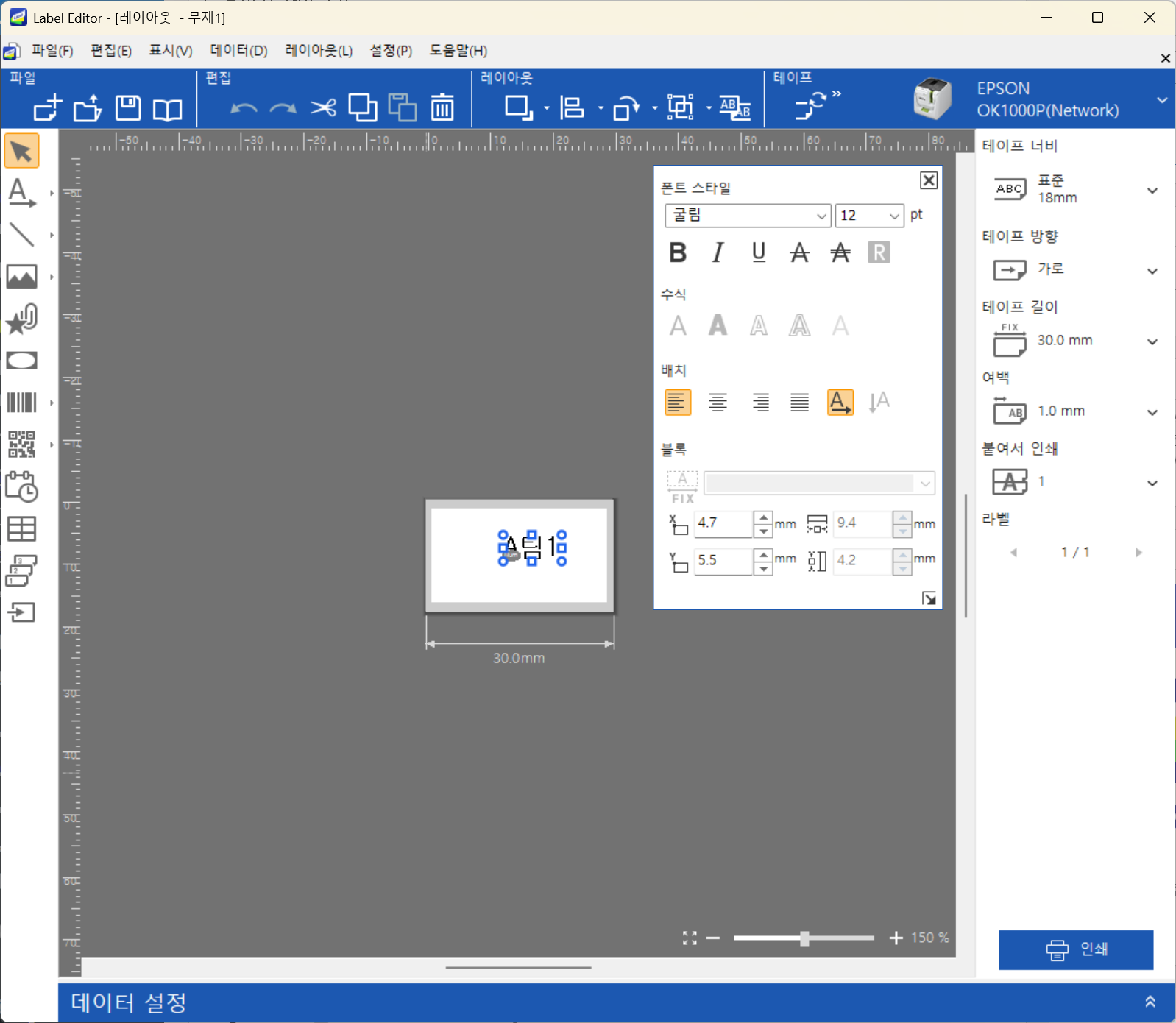The width and height of the screenshot is (1176, 1023).
Task: Click the X position field 4.7
Action: pos(723,523)
